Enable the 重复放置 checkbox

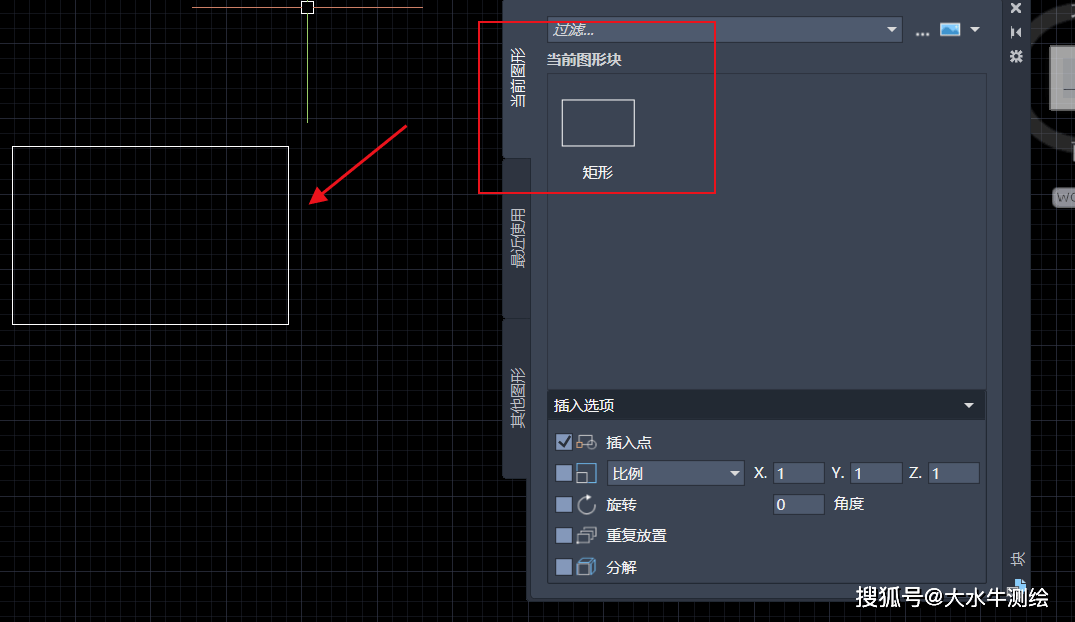pos(564,535)
